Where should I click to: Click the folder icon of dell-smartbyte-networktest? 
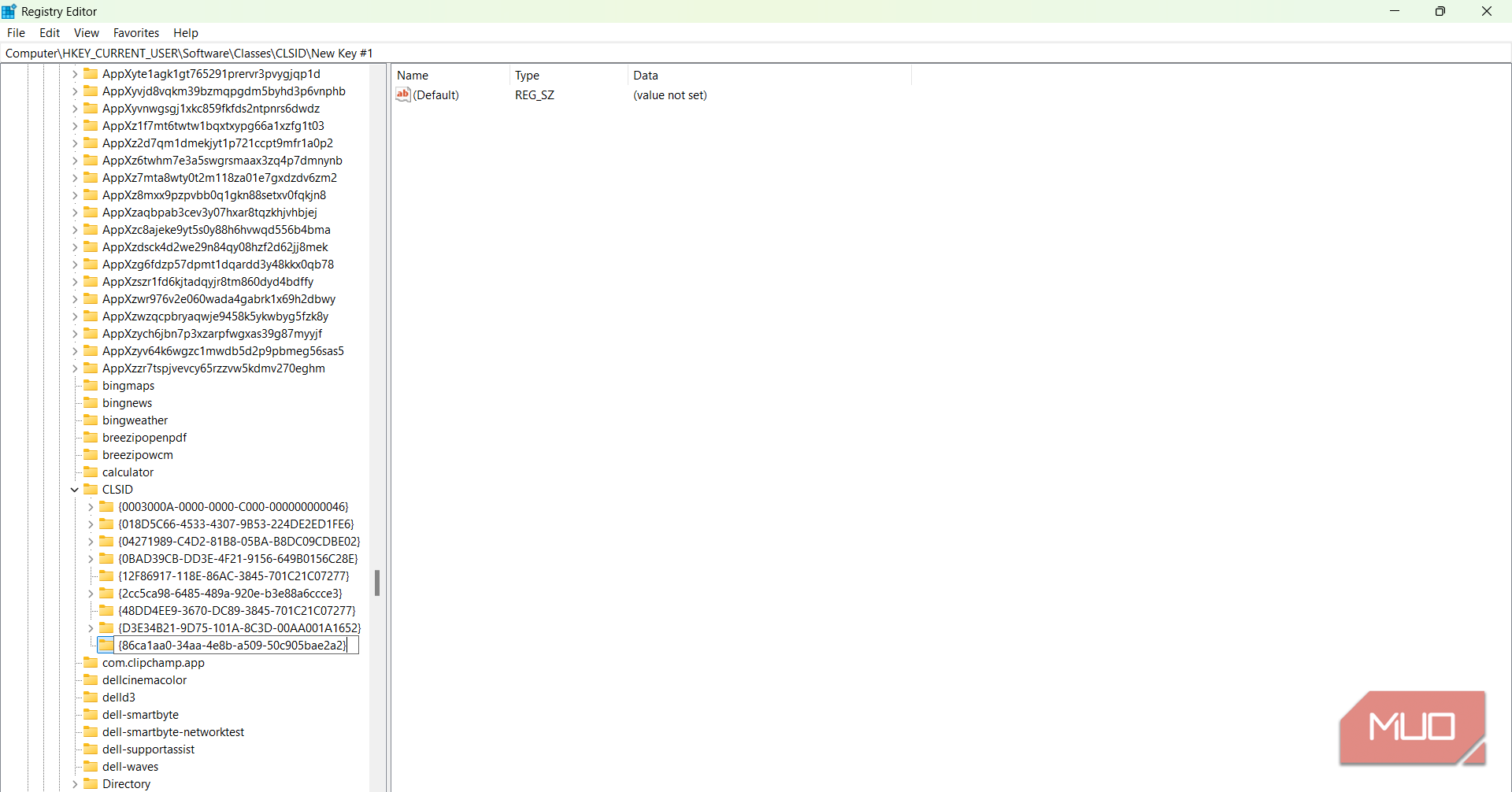coord(91,731)
